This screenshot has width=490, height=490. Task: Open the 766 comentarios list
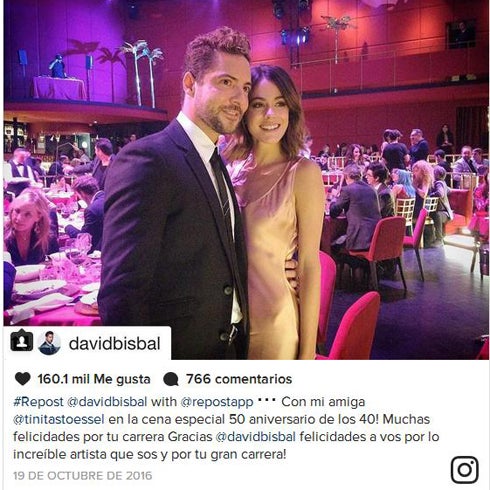pos(239,379)
